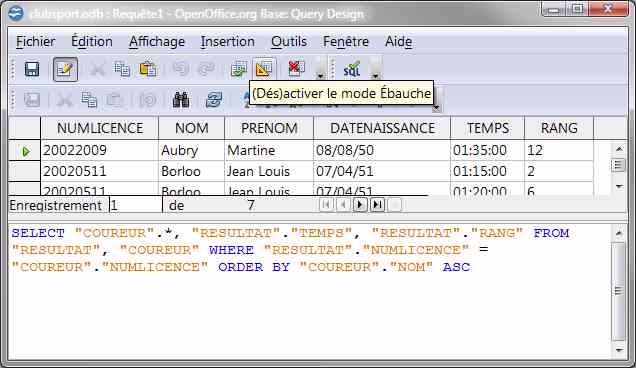This screenshot has height=368, width=636.
Task: Click the ORDER BY keyword in SQL text
Action: click(x=254, y=267)
